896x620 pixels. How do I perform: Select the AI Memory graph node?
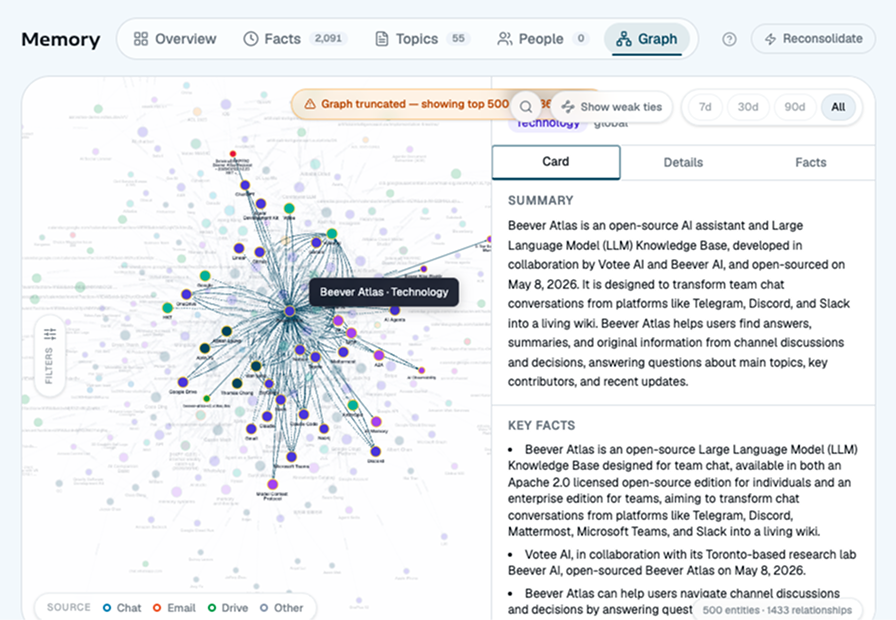point(376,422)
